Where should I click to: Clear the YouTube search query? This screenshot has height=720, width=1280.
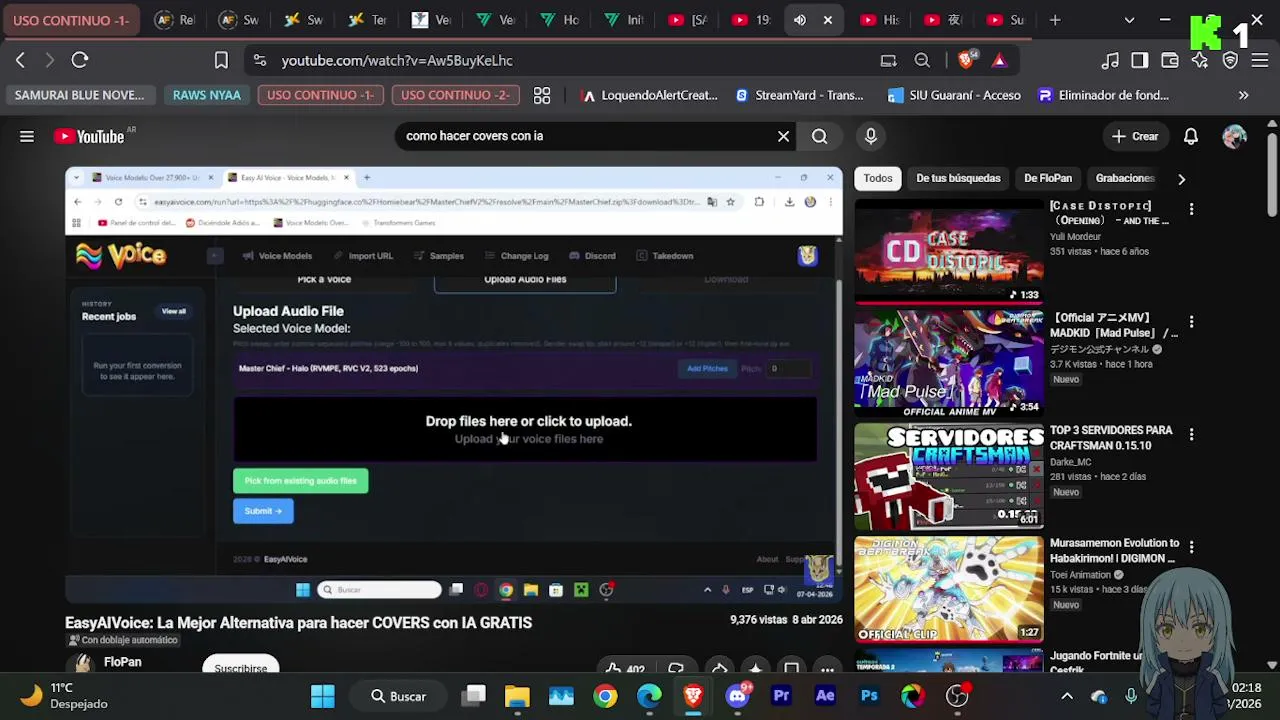tap(783, 136)
